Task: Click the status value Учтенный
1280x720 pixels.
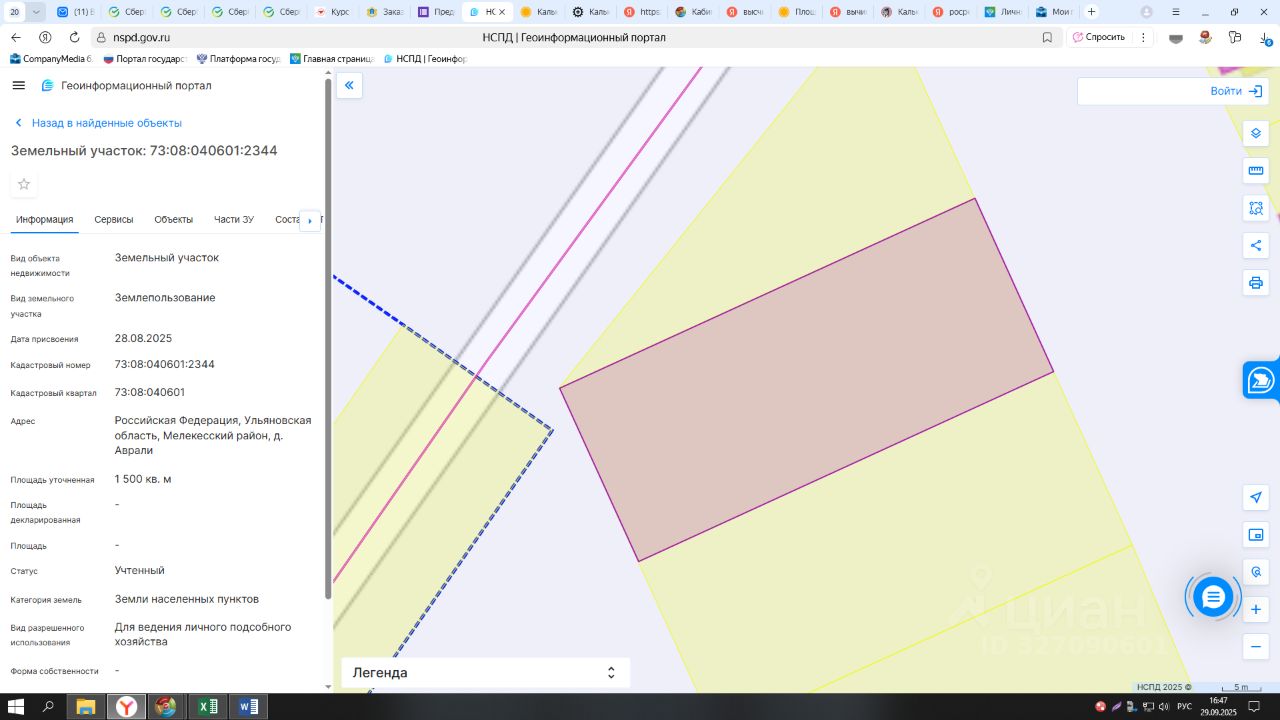Action: coord(140,570)
